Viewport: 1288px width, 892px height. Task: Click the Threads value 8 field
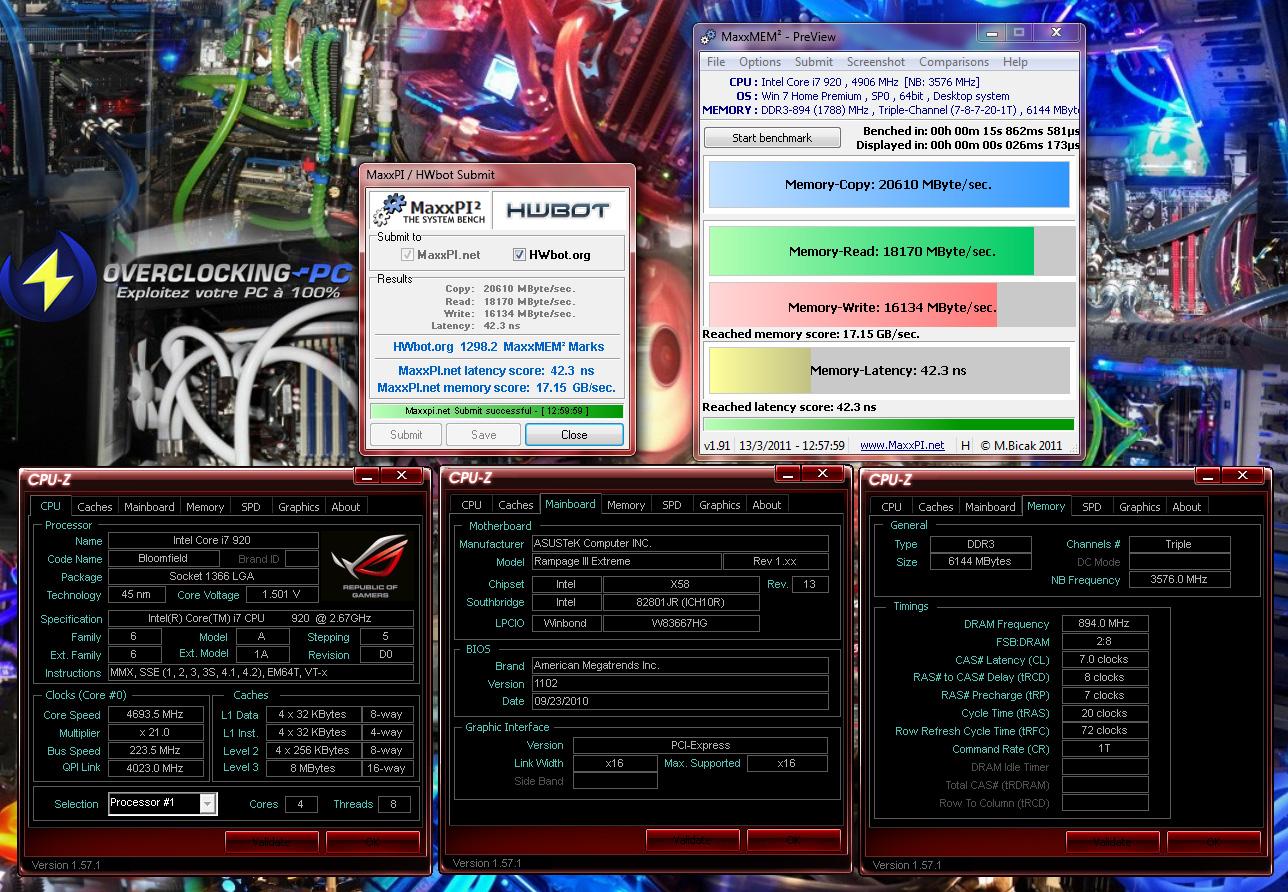[x=394, y=804]
